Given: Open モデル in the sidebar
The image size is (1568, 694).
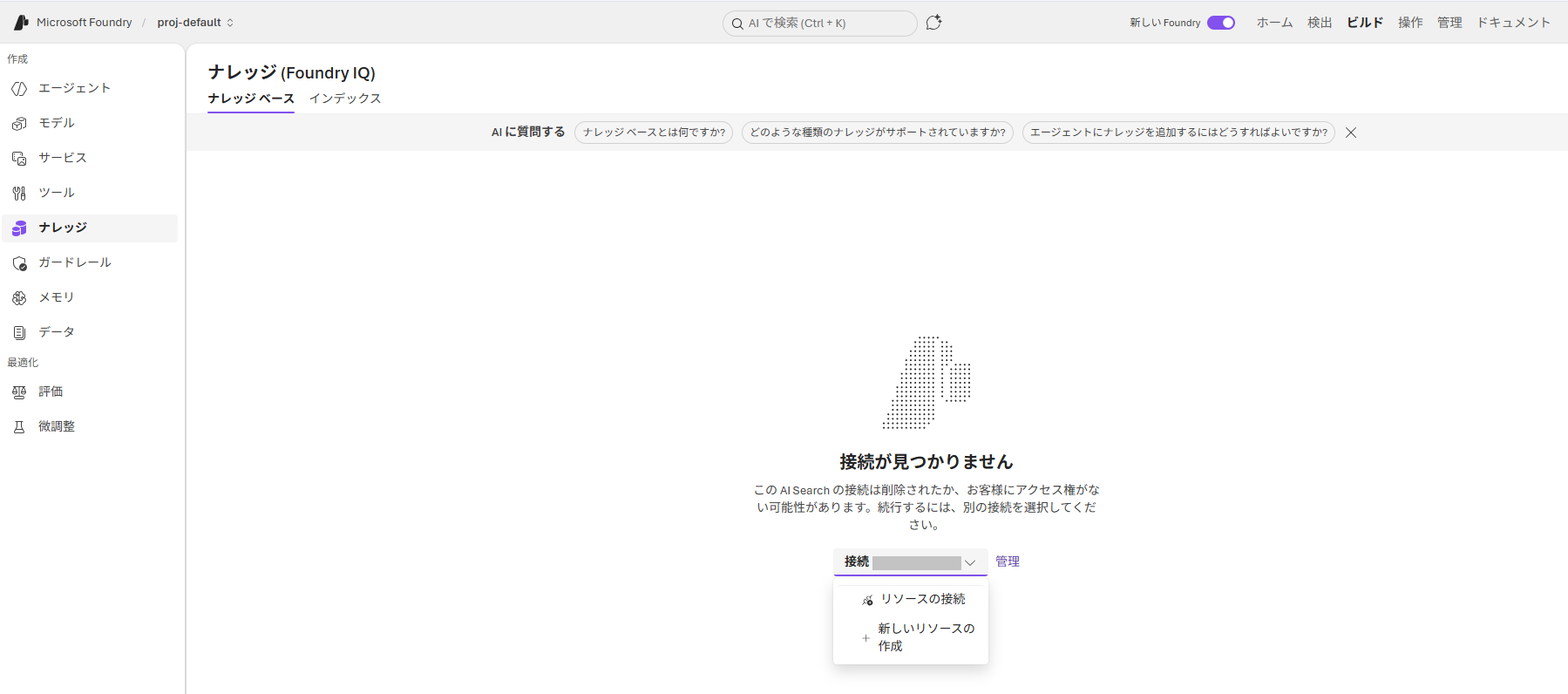Looking at the screenshot, I should pyautogui.click(x=91, y=124).
